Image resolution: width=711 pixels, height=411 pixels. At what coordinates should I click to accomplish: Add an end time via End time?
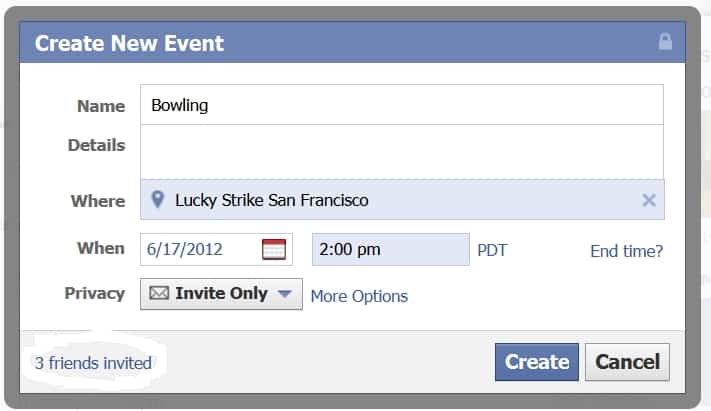pos(627,251)
